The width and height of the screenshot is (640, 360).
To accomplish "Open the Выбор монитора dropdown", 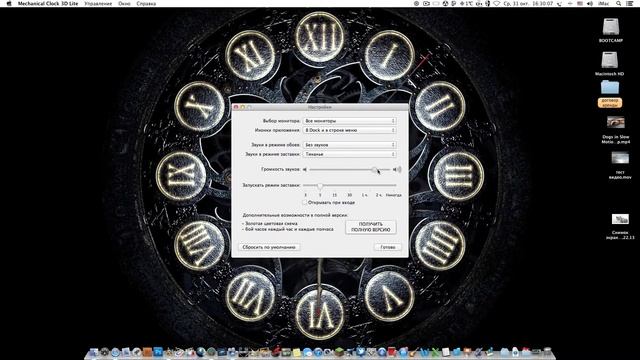I will tap(349, 121).
